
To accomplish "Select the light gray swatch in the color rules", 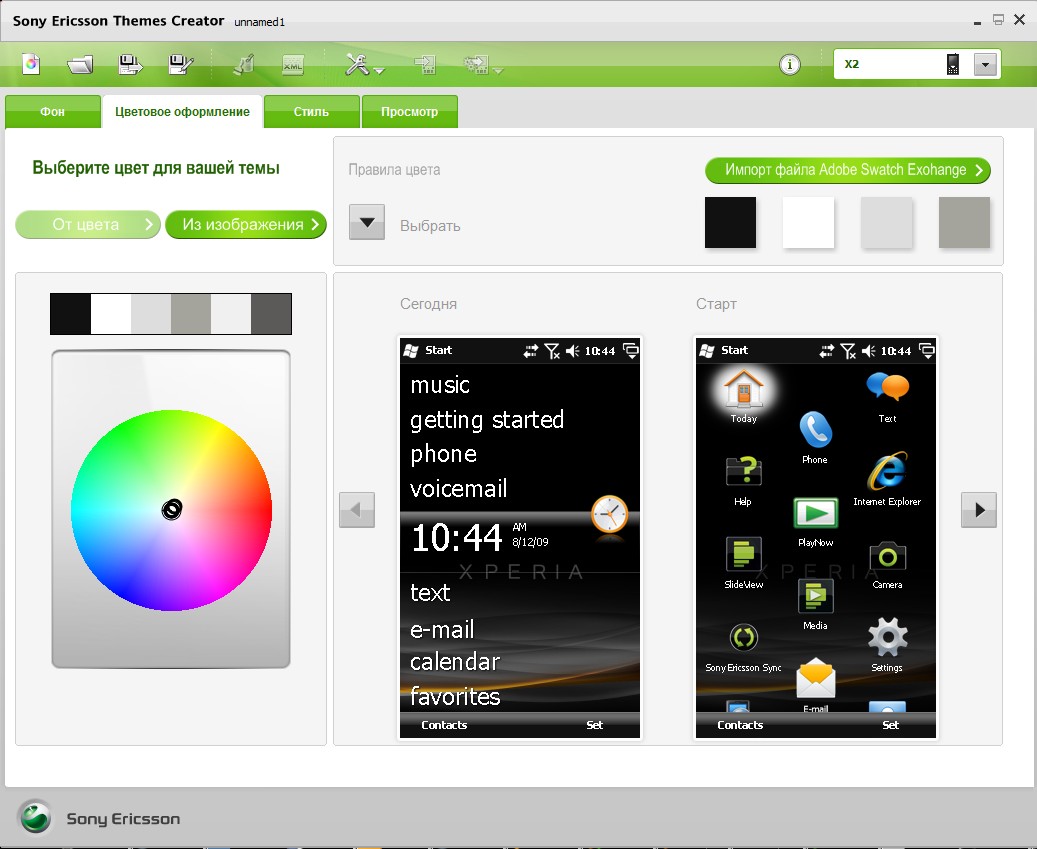I will 886,222.
